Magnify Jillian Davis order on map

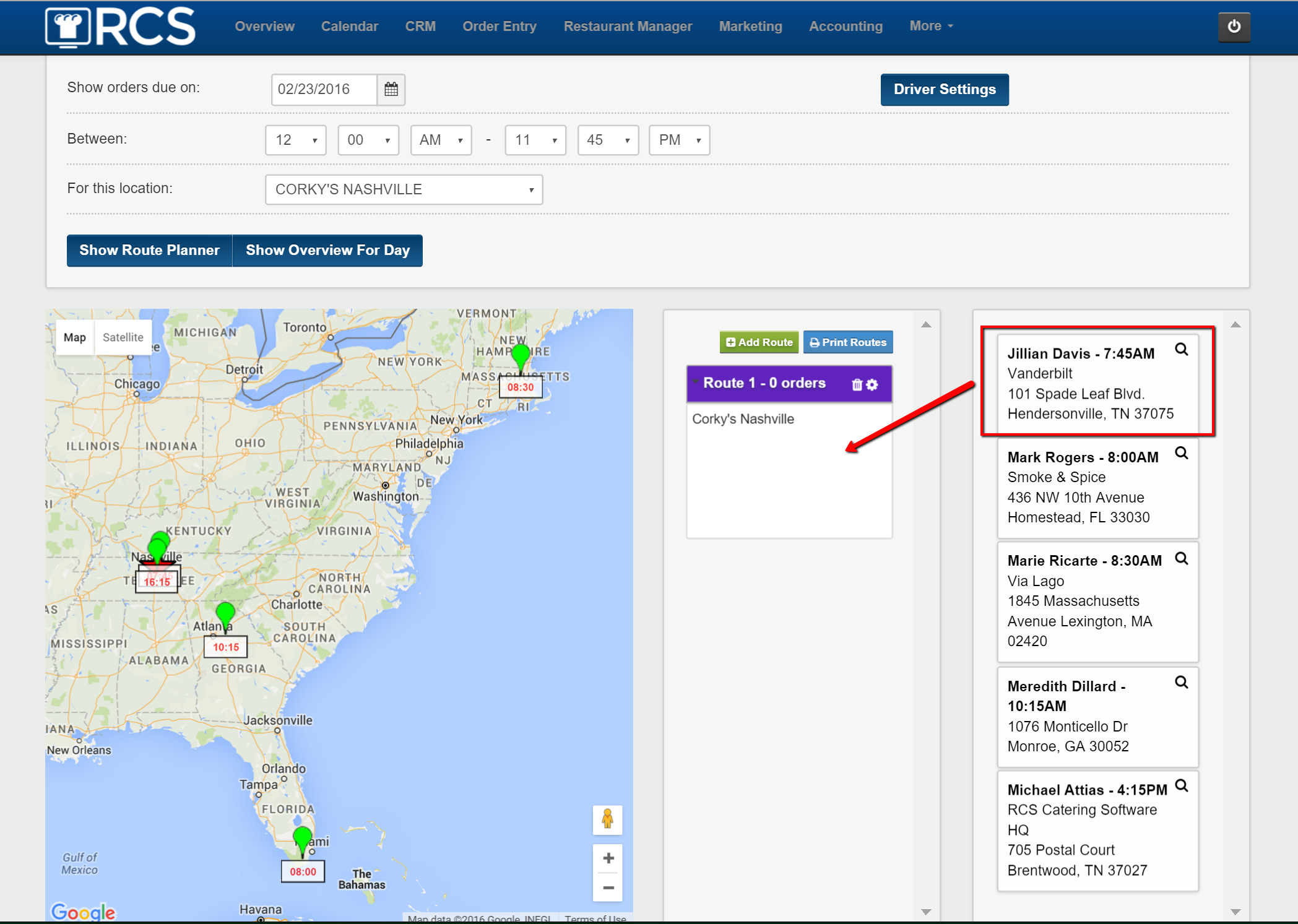point(1181,350)
